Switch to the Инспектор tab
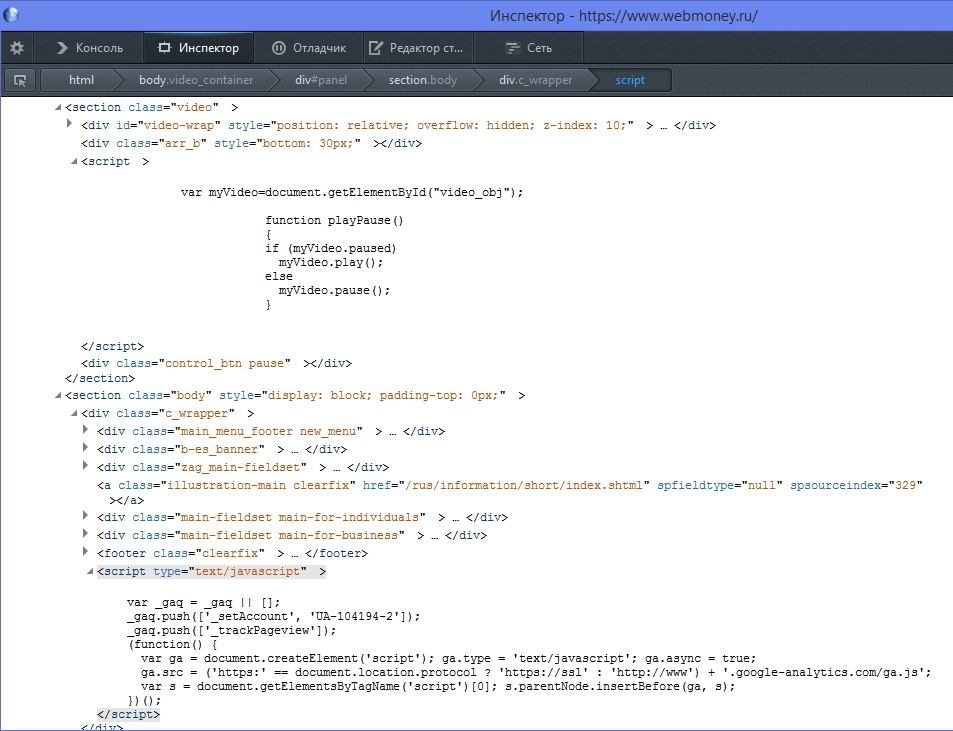The width and height of the screenshot is (953, 731). [x=198, y=48]
